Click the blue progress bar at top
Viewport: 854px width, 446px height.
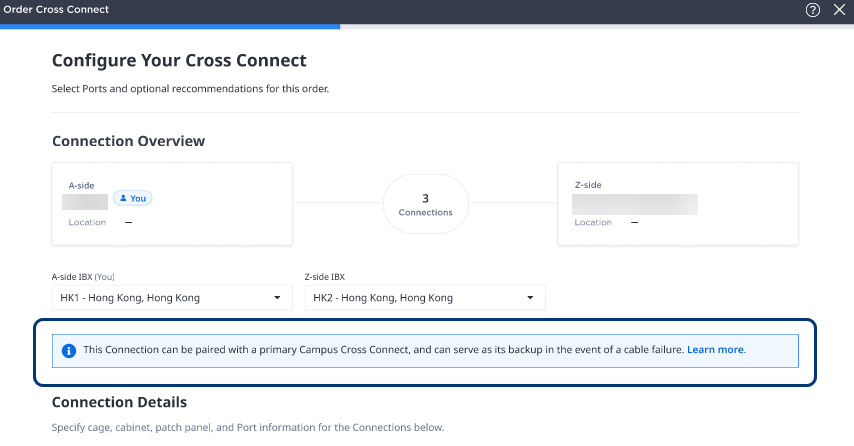pyautogui.click(x=170, y=26)
